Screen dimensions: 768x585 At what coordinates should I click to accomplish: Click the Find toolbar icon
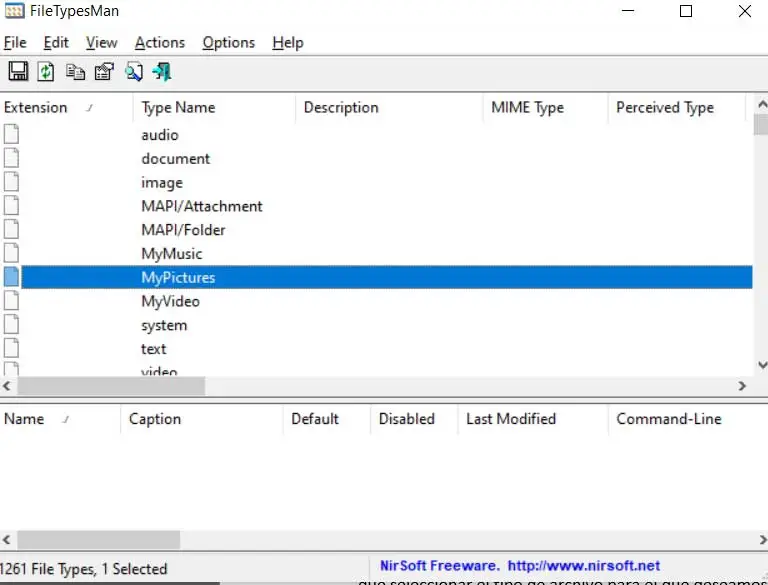134,72
